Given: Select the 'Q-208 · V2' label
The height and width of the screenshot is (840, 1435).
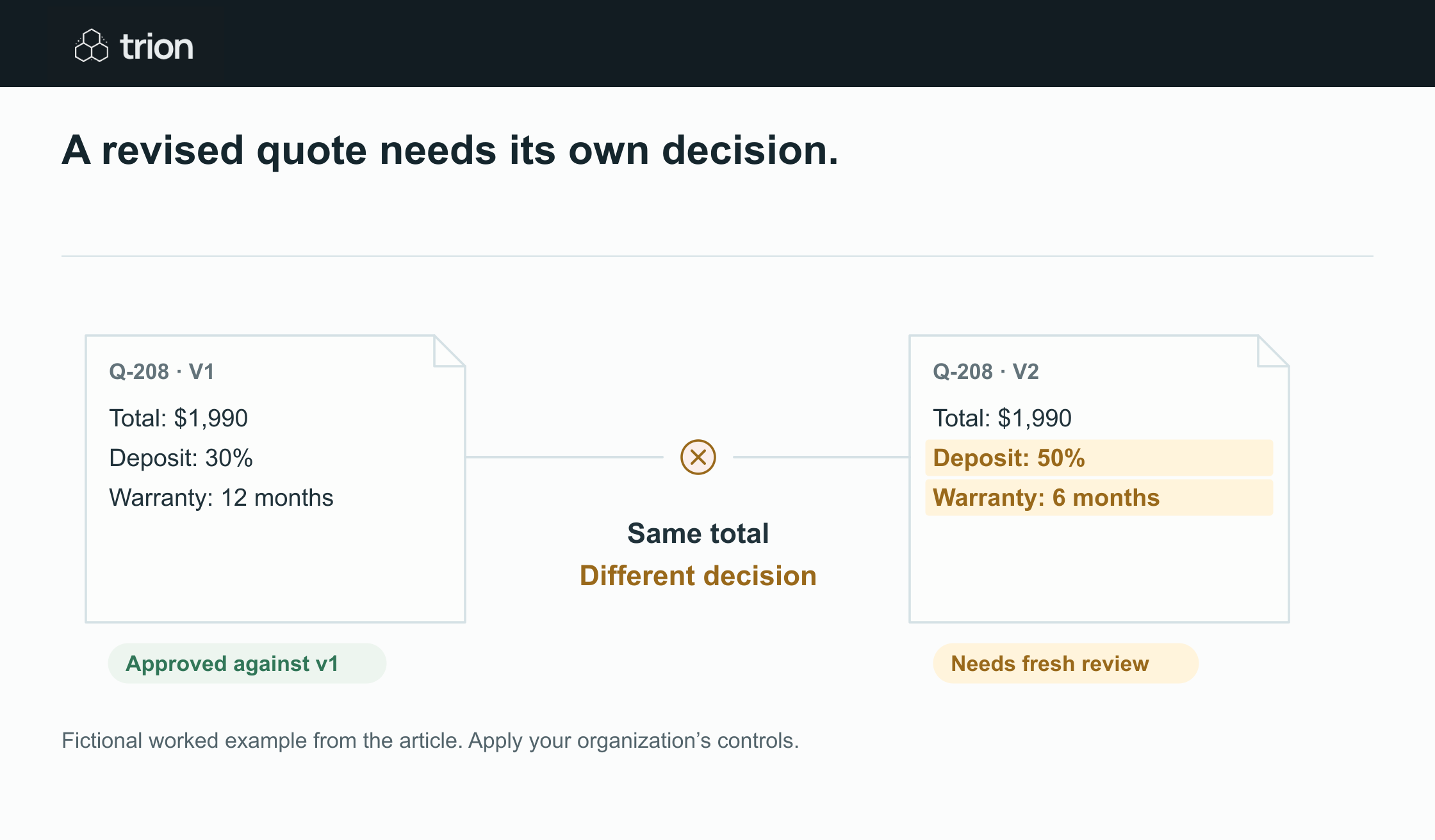Looking at the screenshot, I should (986, 371).
